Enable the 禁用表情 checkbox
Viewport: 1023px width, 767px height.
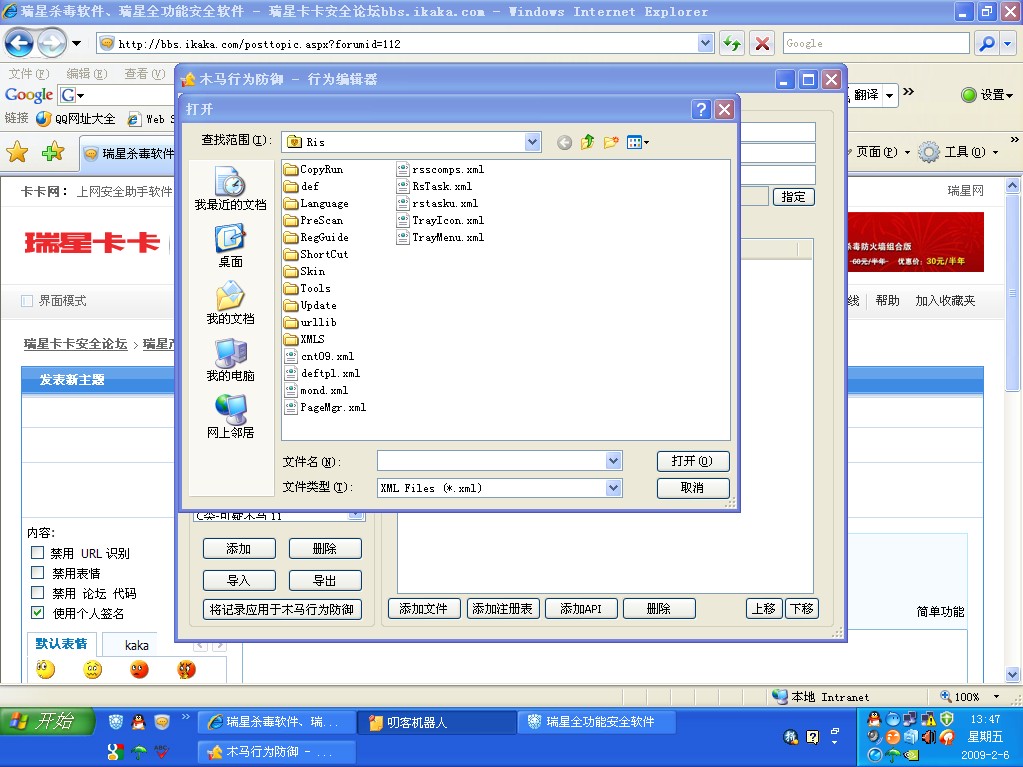pyautogui.click(x=38, y=573)
